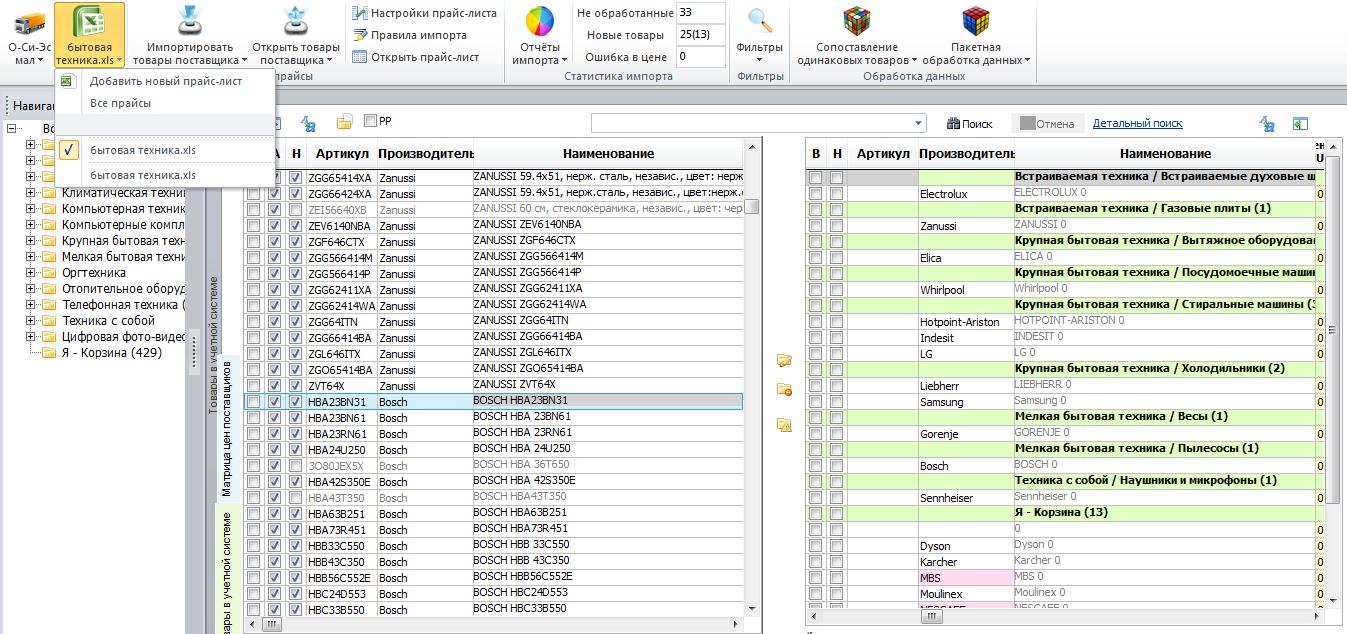Toggle the H checkbox for HBC33B550
Screen dimensions: 1347x634
point(296,610)
